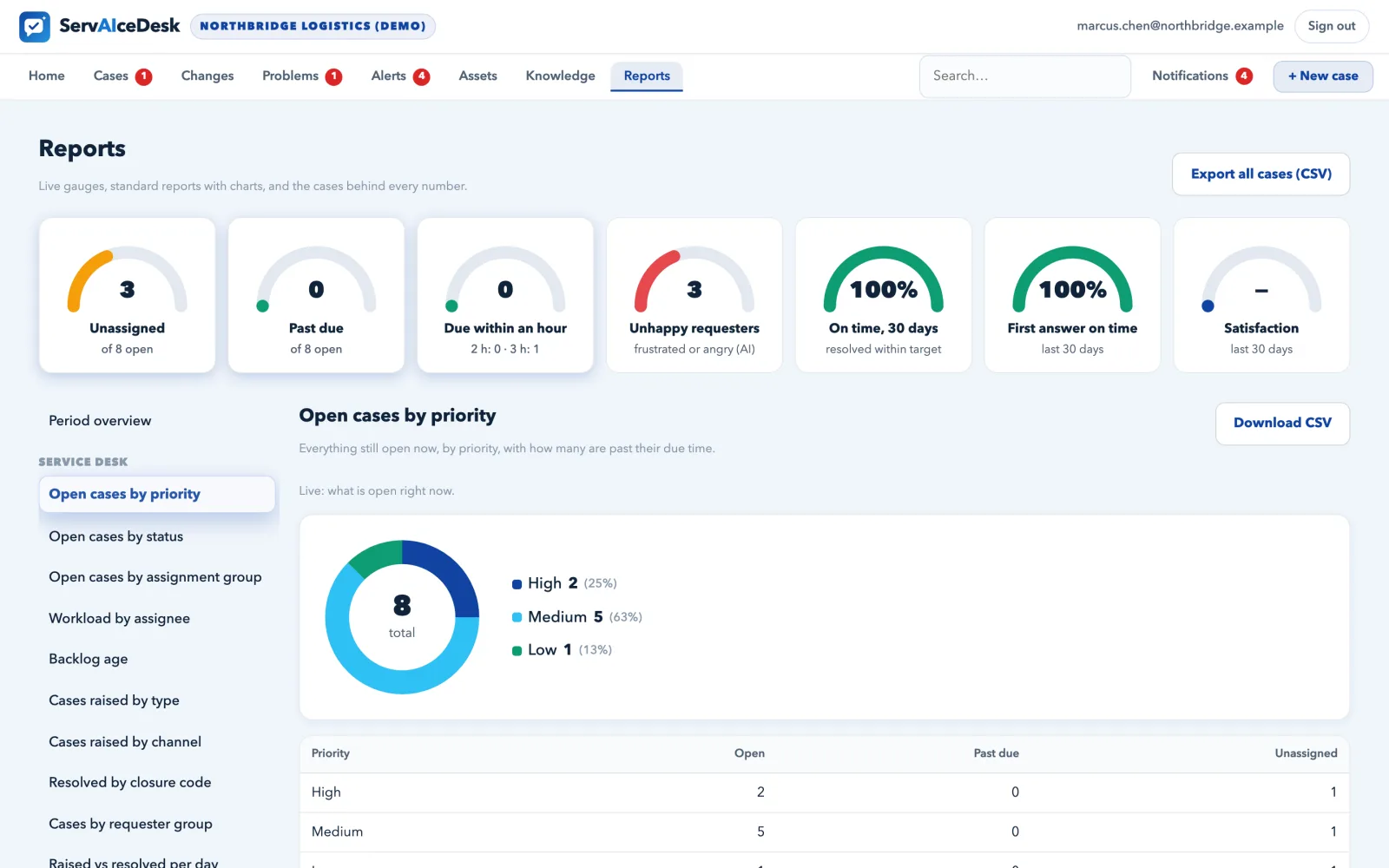1389x868 pixels.
Task: Click the Sign out button
Action: click(1332, 26)
